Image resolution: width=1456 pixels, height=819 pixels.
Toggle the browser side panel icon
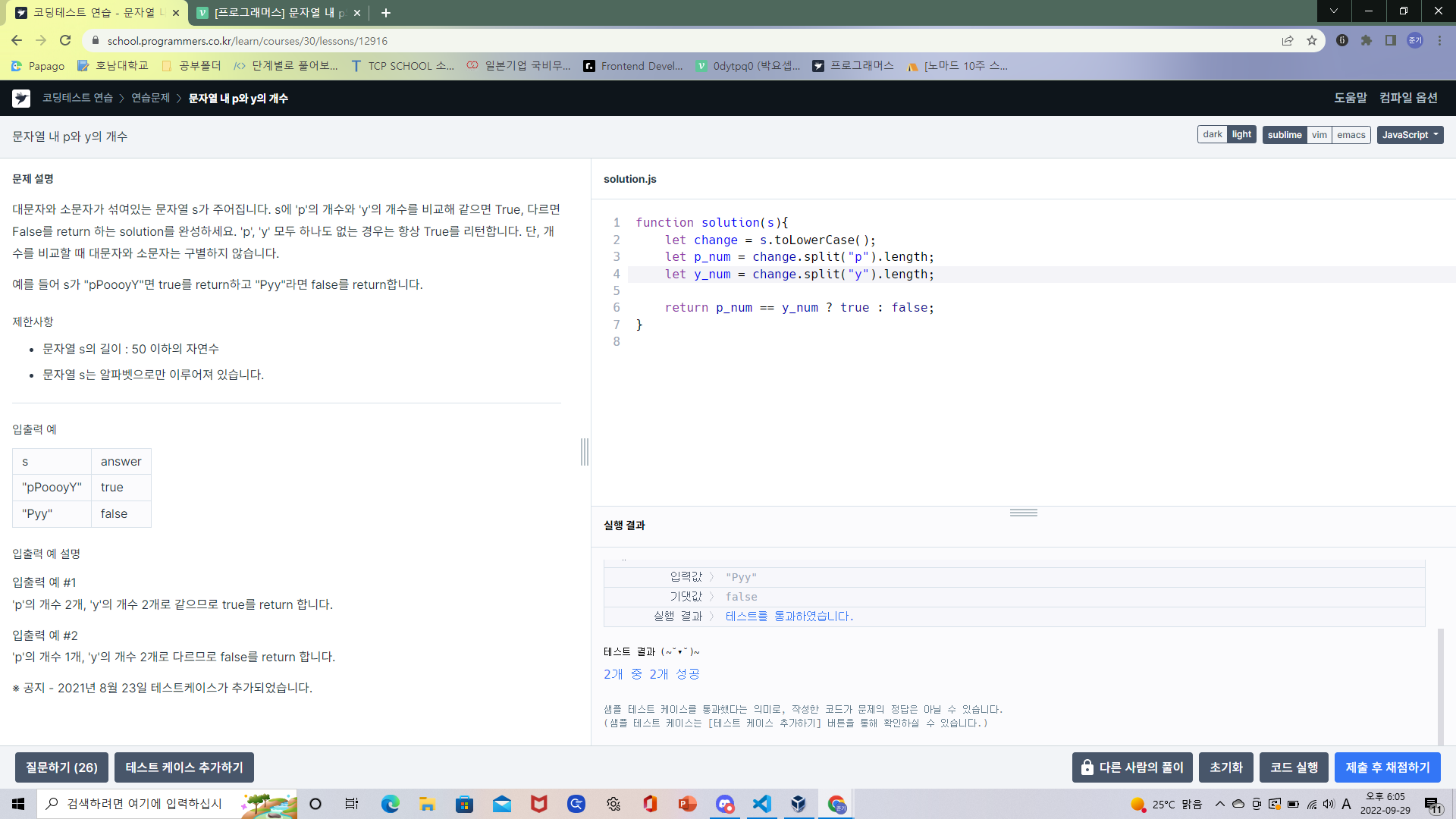pyautogui.click(x=1391, y=41)
